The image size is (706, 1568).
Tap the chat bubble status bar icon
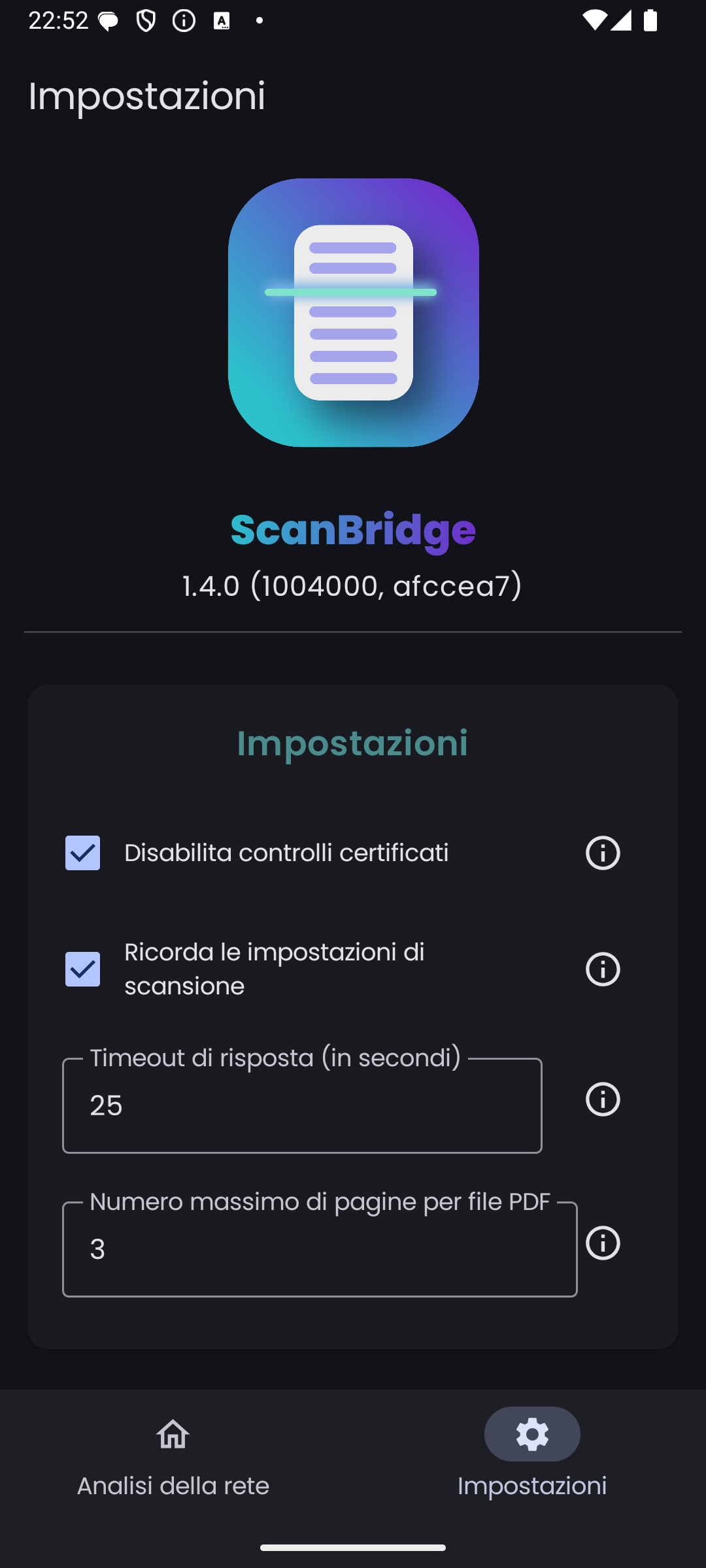pos(109,22)
